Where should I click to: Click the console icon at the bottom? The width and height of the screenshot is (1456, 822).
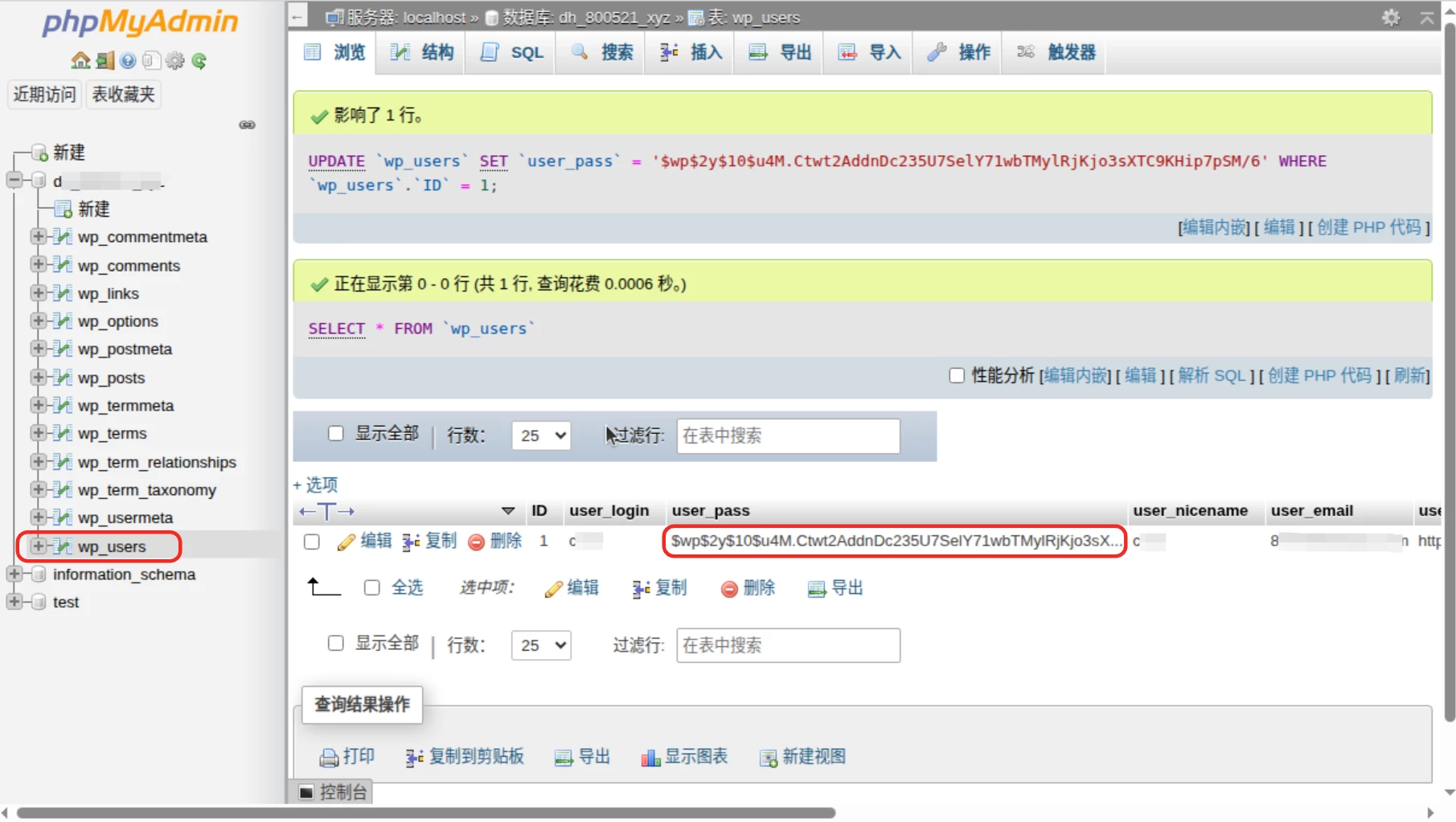click(x=306, y=792)
